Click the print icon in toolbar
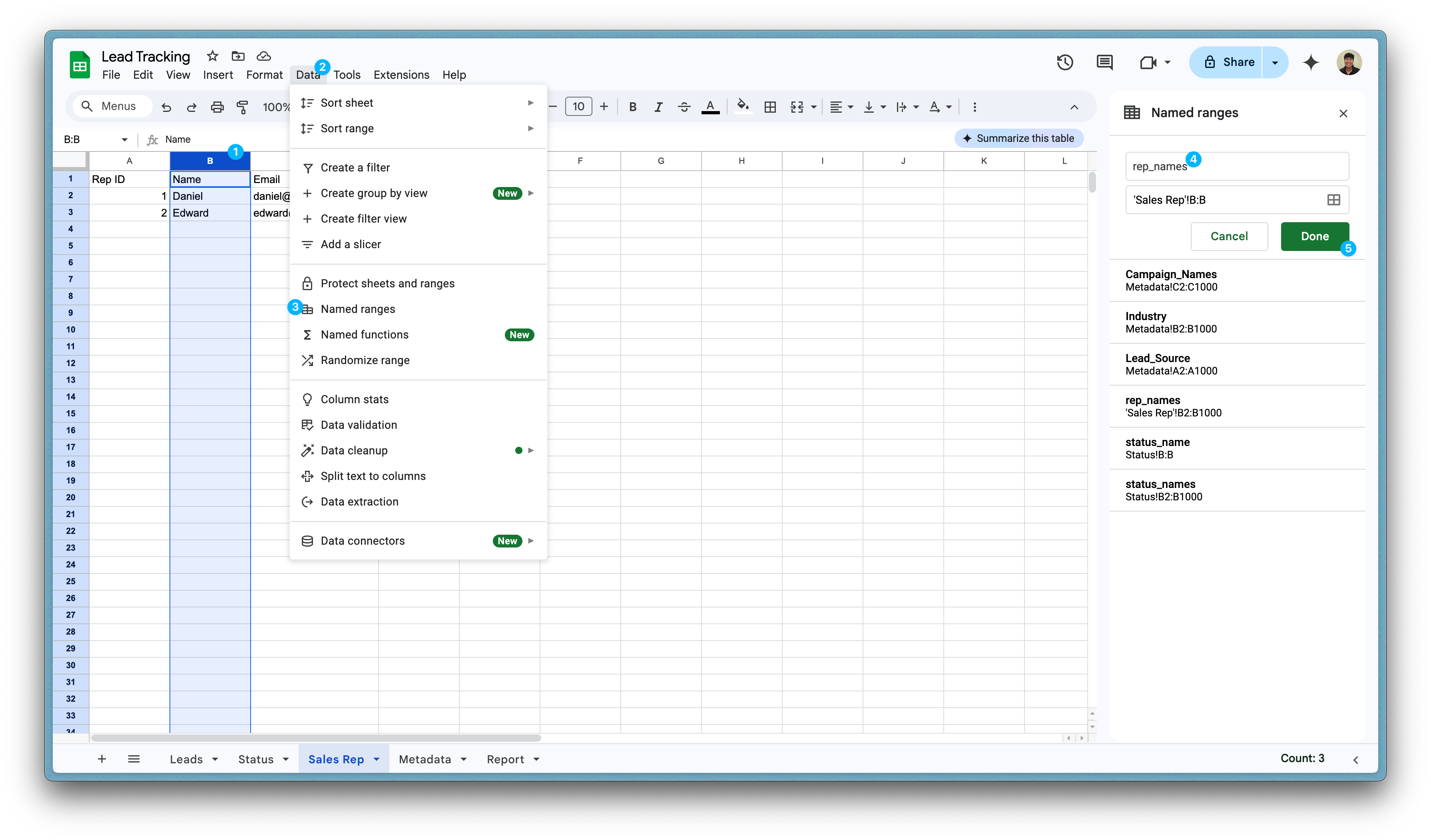The width and height of the screenshot is (1431, 840). pos(217,107)
